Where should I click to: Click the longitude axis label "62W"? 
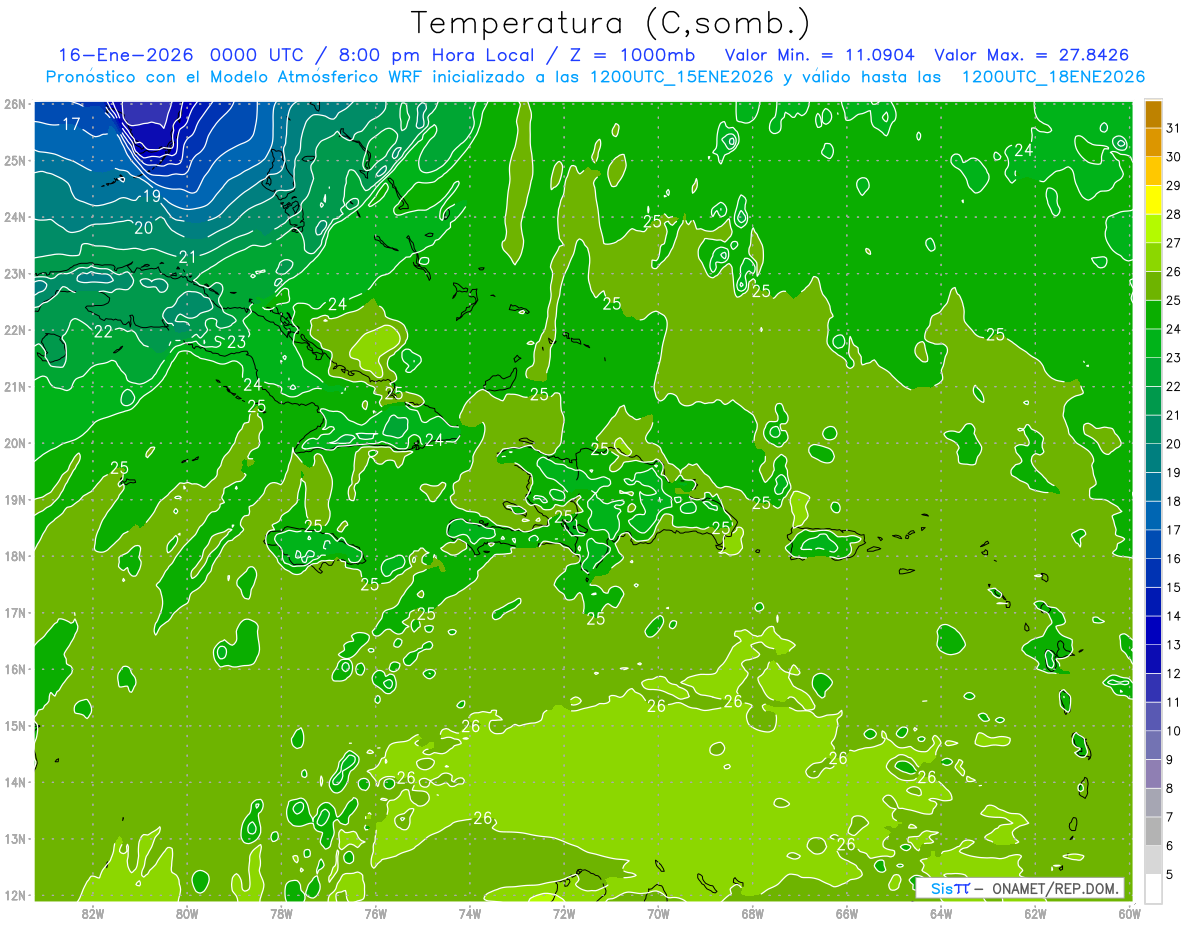(1035, 913)
